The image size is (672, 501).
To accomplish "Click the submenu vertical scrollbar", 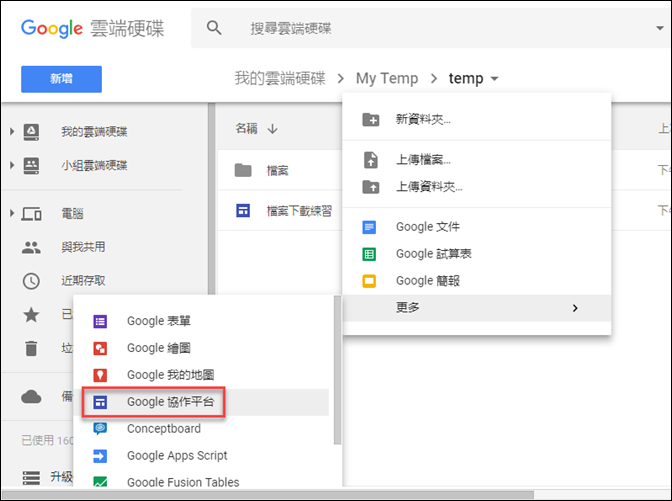I will (337, 370).
